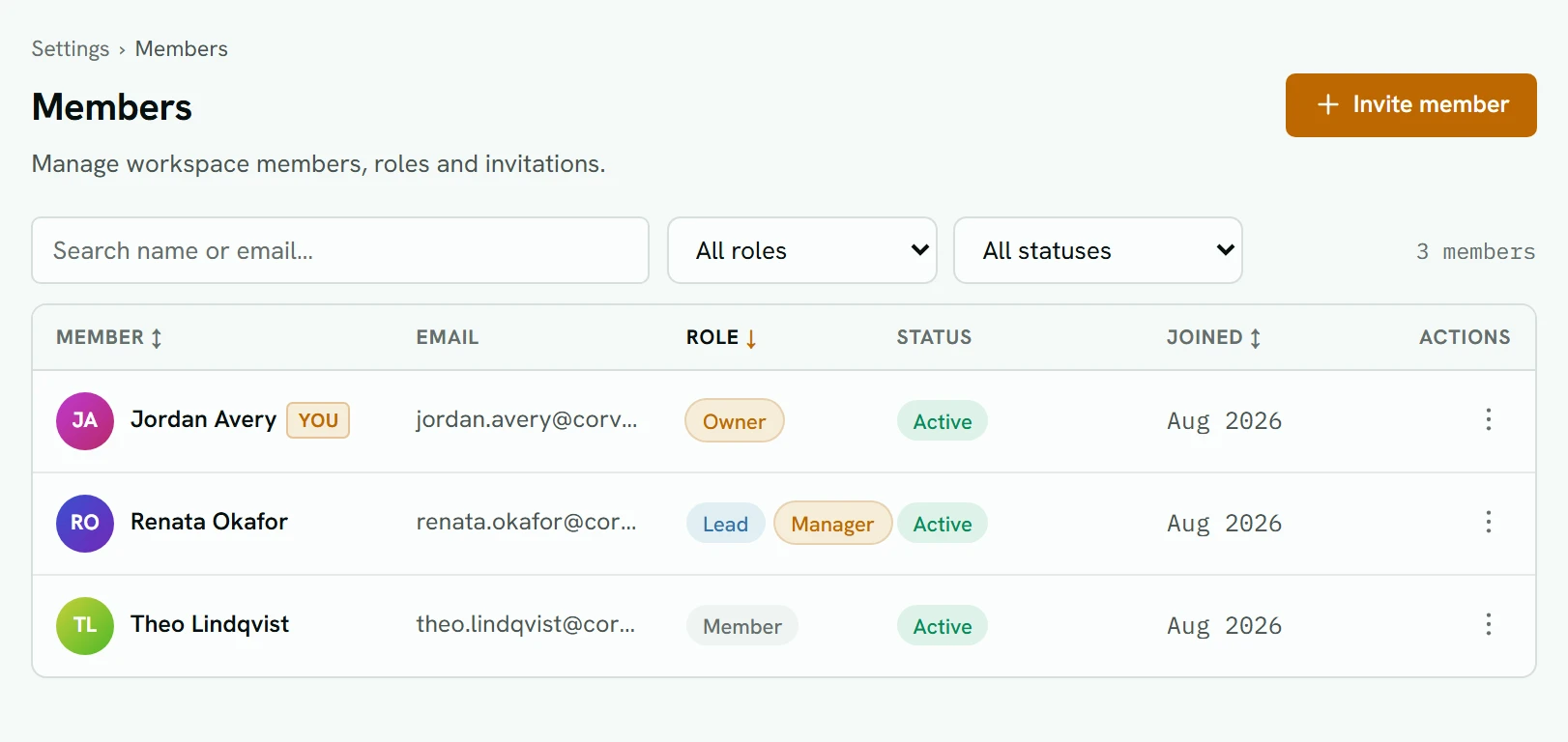Expand the All roles dropdown

(x=802, y=250)
